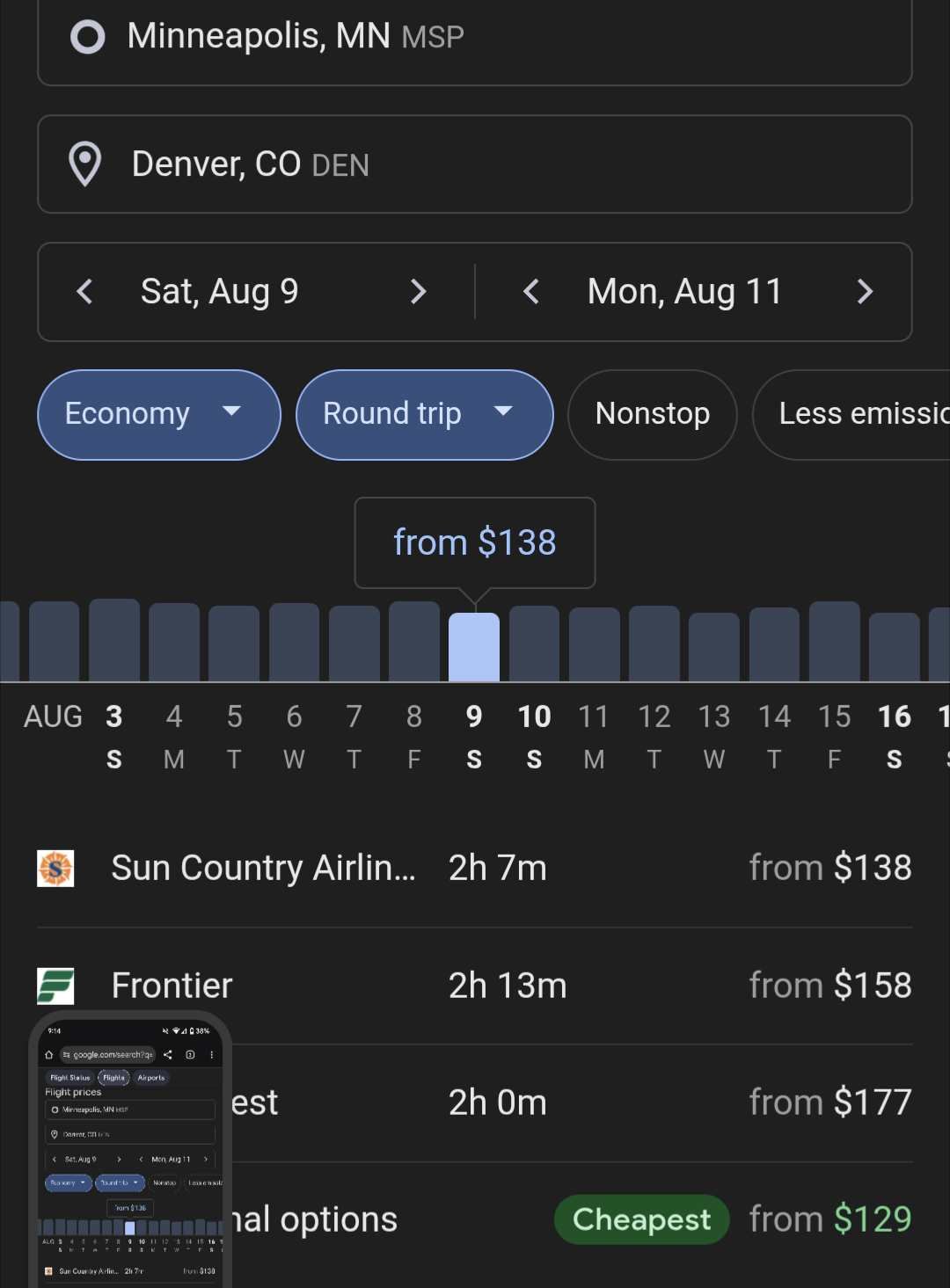This screenshot has width=950, height=1288.
Task: Move return date earlier than Mon, Aug 11
Action: click(530, 292)
